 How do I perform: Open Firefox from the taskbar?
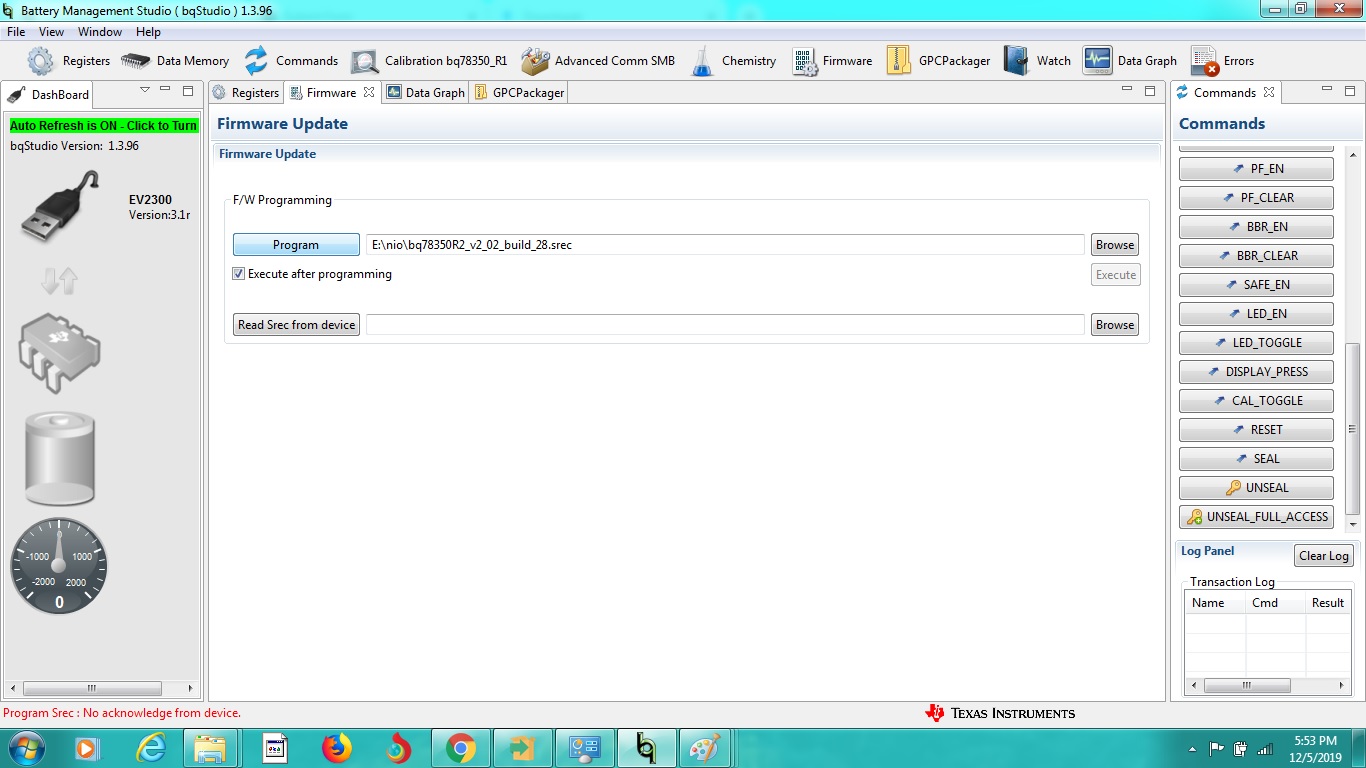coord(337,748)
